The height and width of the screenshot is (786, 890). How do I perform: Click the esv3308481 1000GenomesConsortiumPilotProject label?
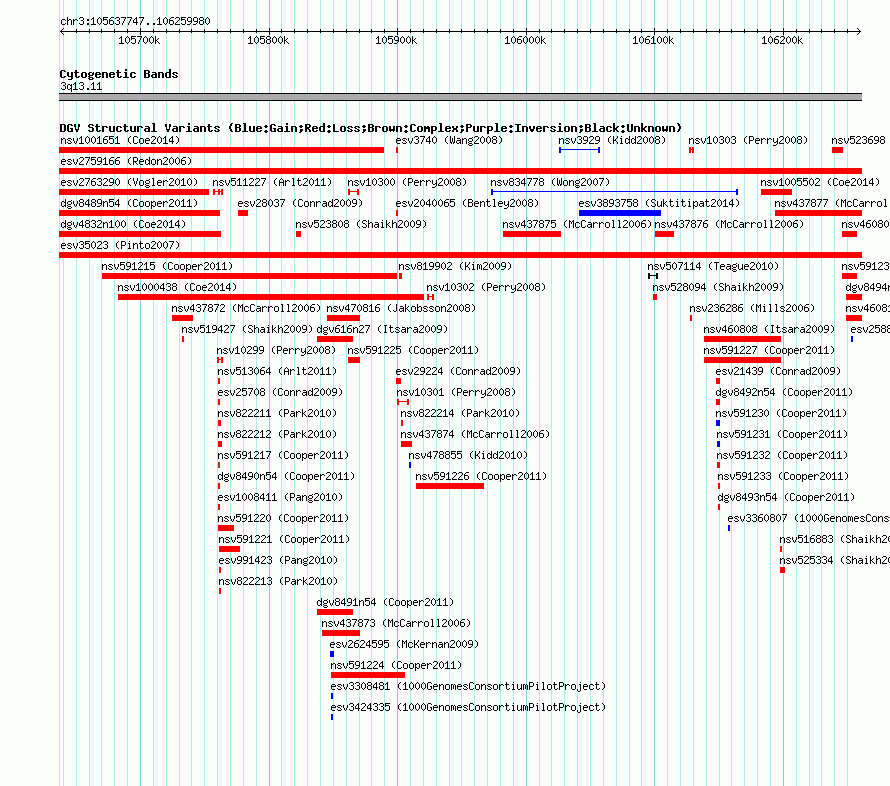(468, 686)
